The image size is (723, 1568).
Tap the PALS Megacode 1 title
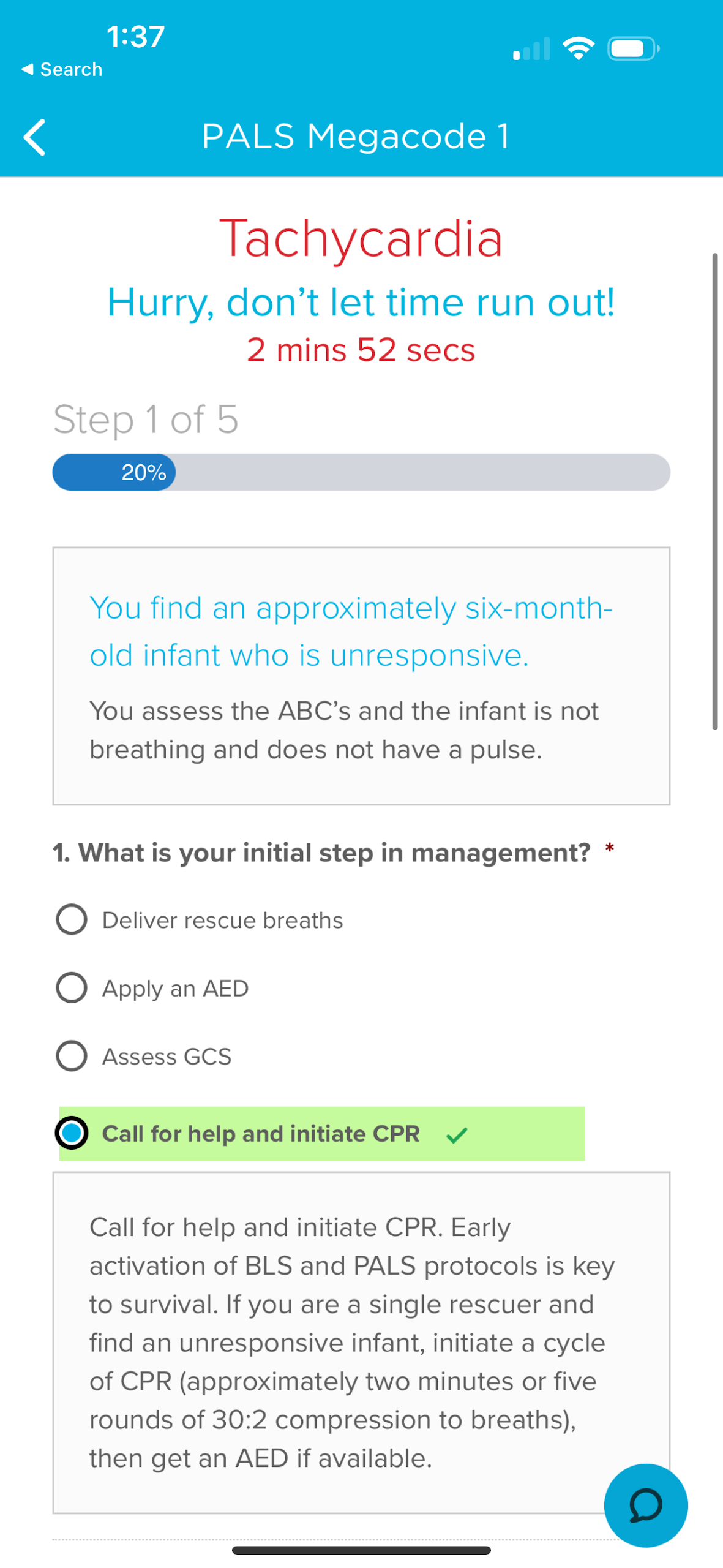356,136
